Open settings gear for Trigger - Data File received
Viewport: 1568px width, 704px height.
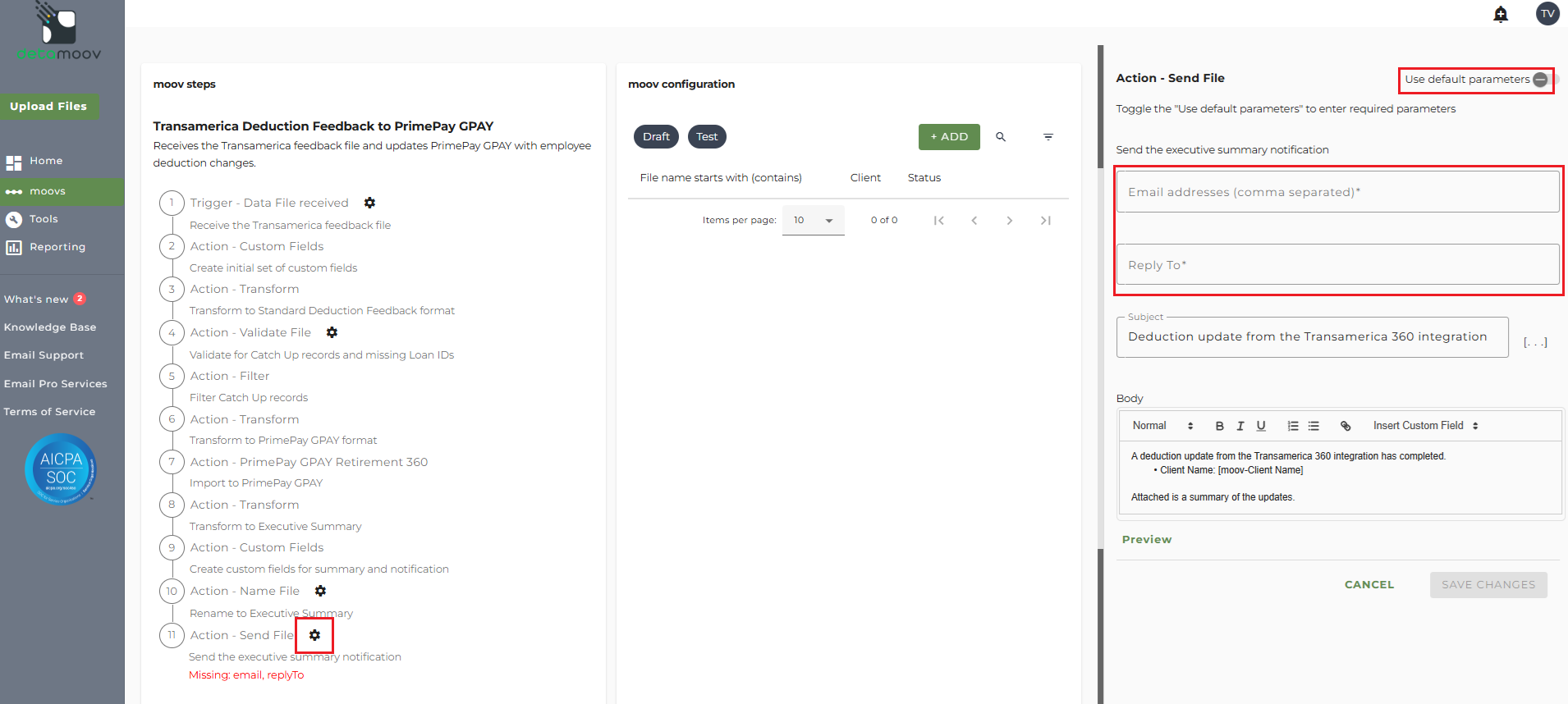tap(369, 203)
